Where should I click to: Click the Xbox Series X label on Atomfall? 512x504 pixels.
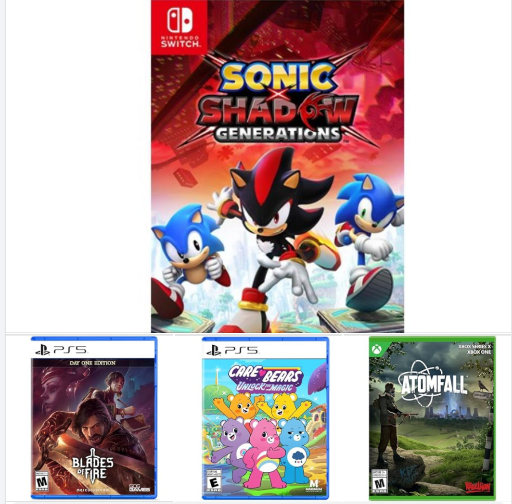pos(475,349)
